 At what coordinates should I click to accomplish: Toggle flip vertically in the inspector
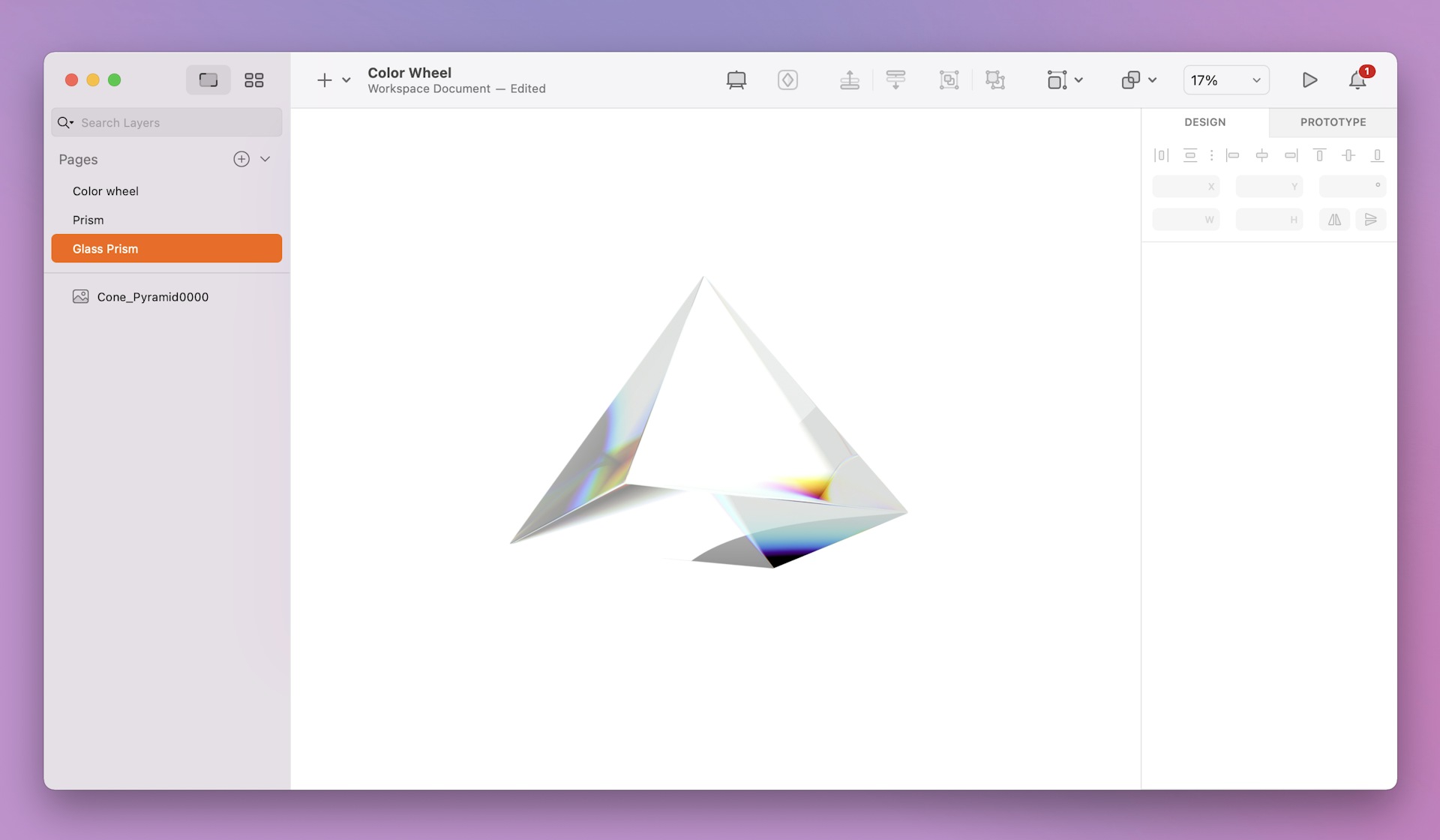(1372, 219)
